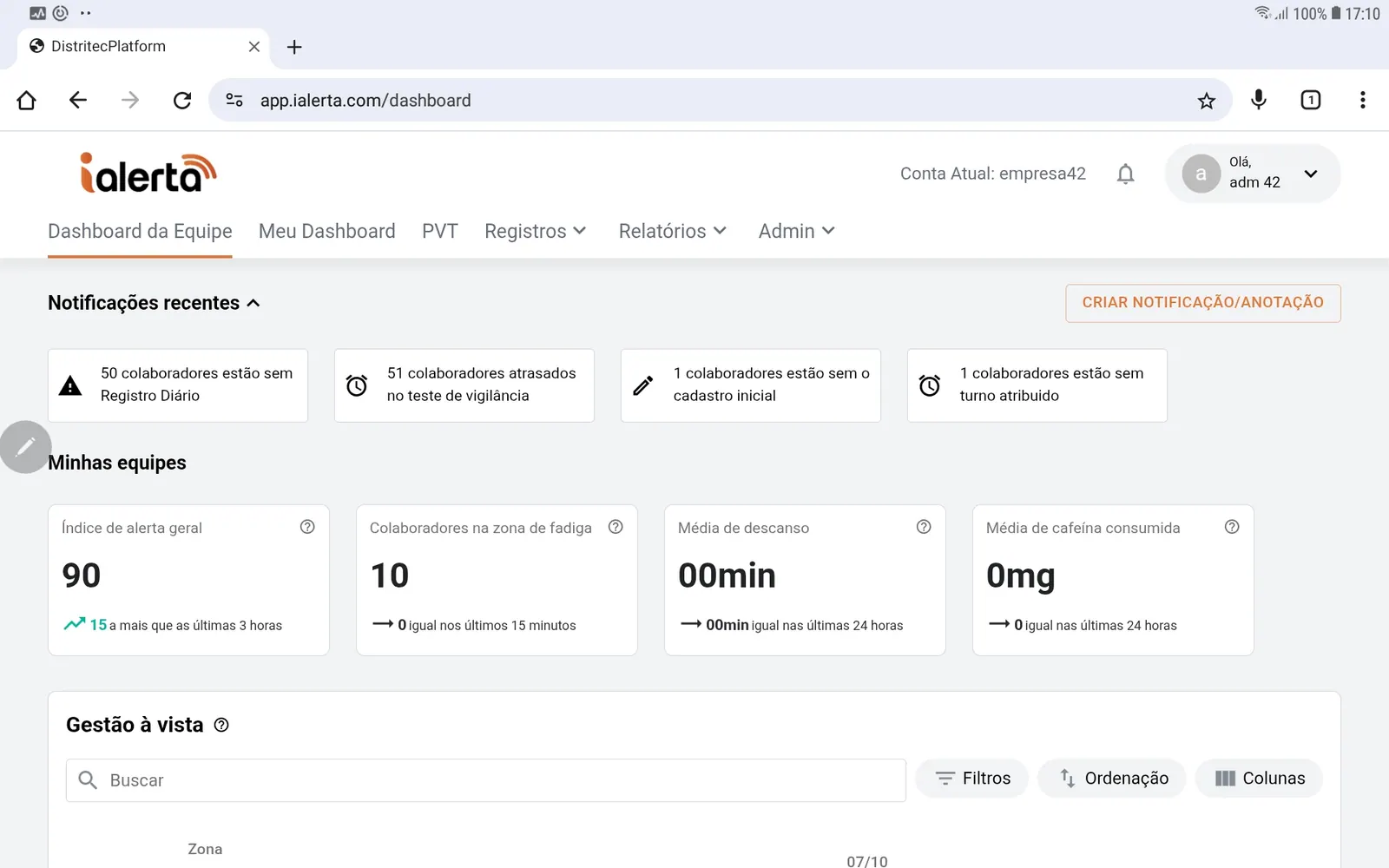Click the address bar URL app.ialerta.com/dashboard
The image size is (1389, 868).
tap(365, 101)
